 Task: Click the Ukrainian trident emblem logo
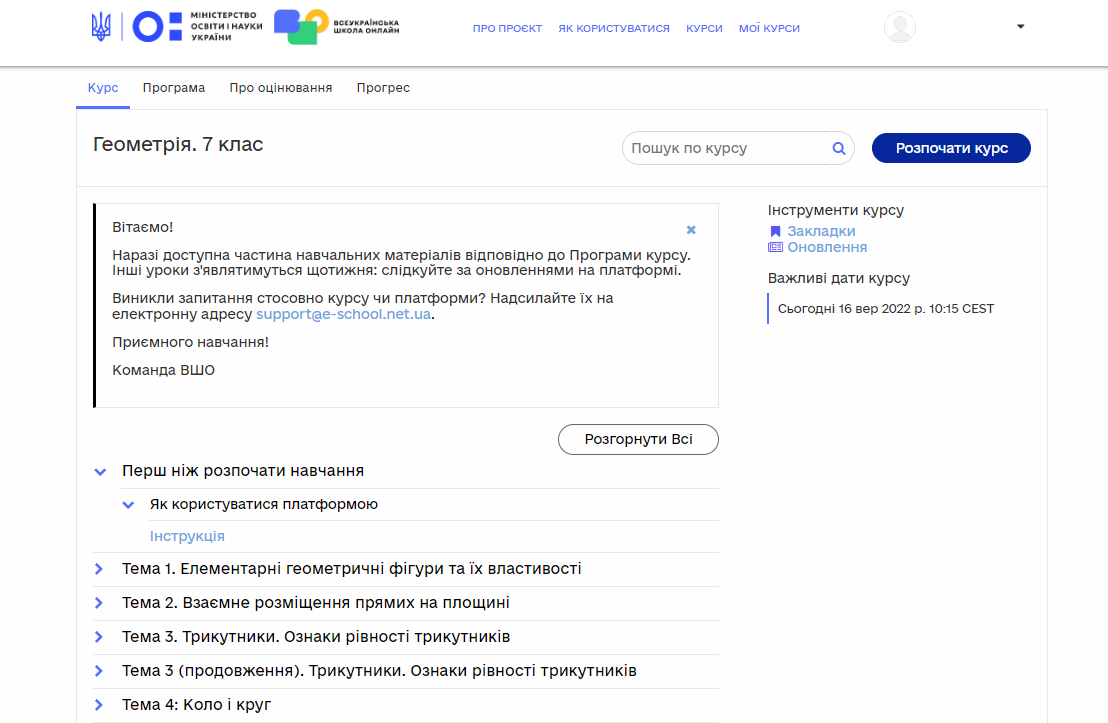101,28
